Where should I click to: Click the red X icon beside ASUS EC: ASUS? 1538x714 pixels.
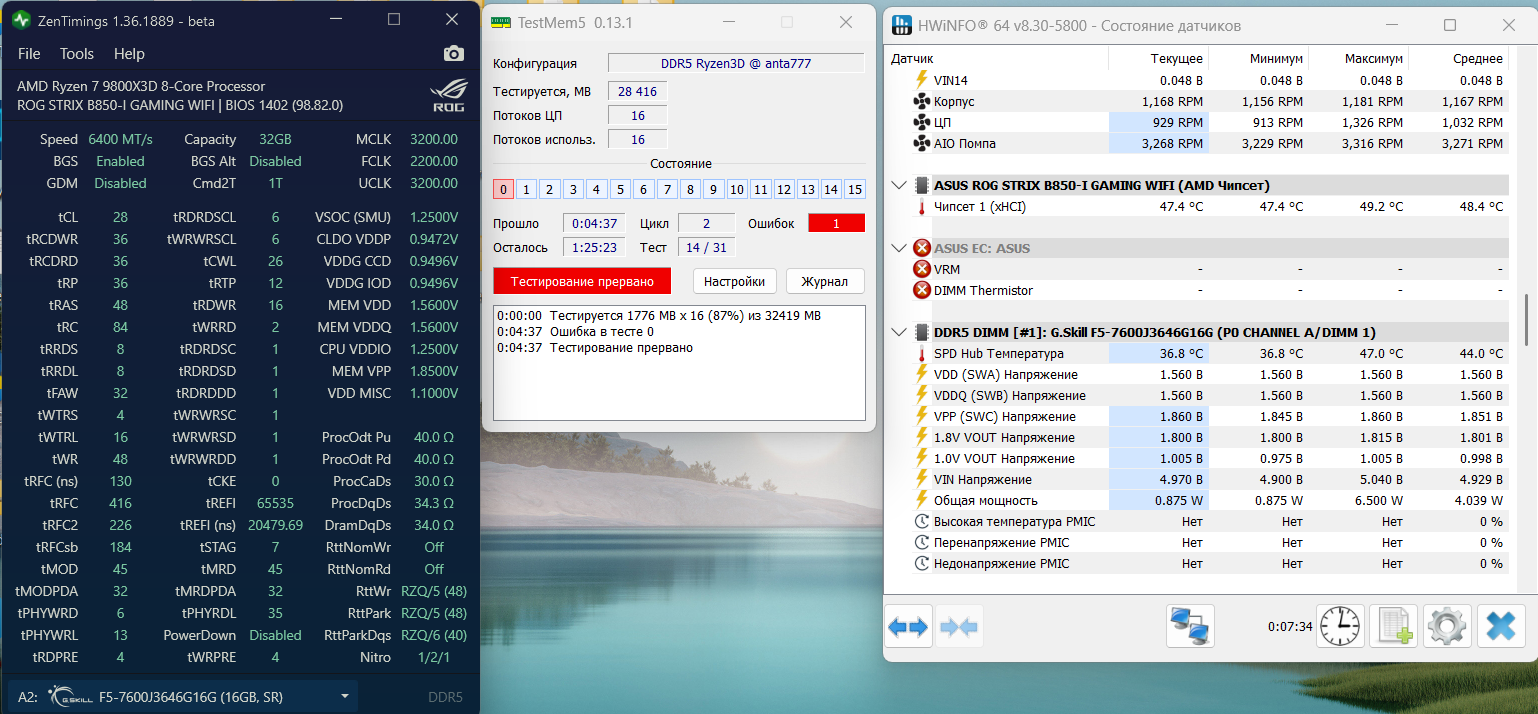[922, 248]
